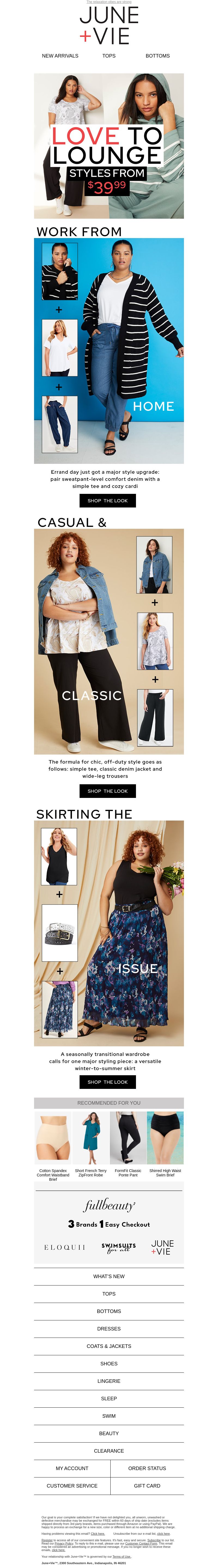The image size is (218, 1568).
Task: Open the TOPS header menu item
Action: coord(109,55)
